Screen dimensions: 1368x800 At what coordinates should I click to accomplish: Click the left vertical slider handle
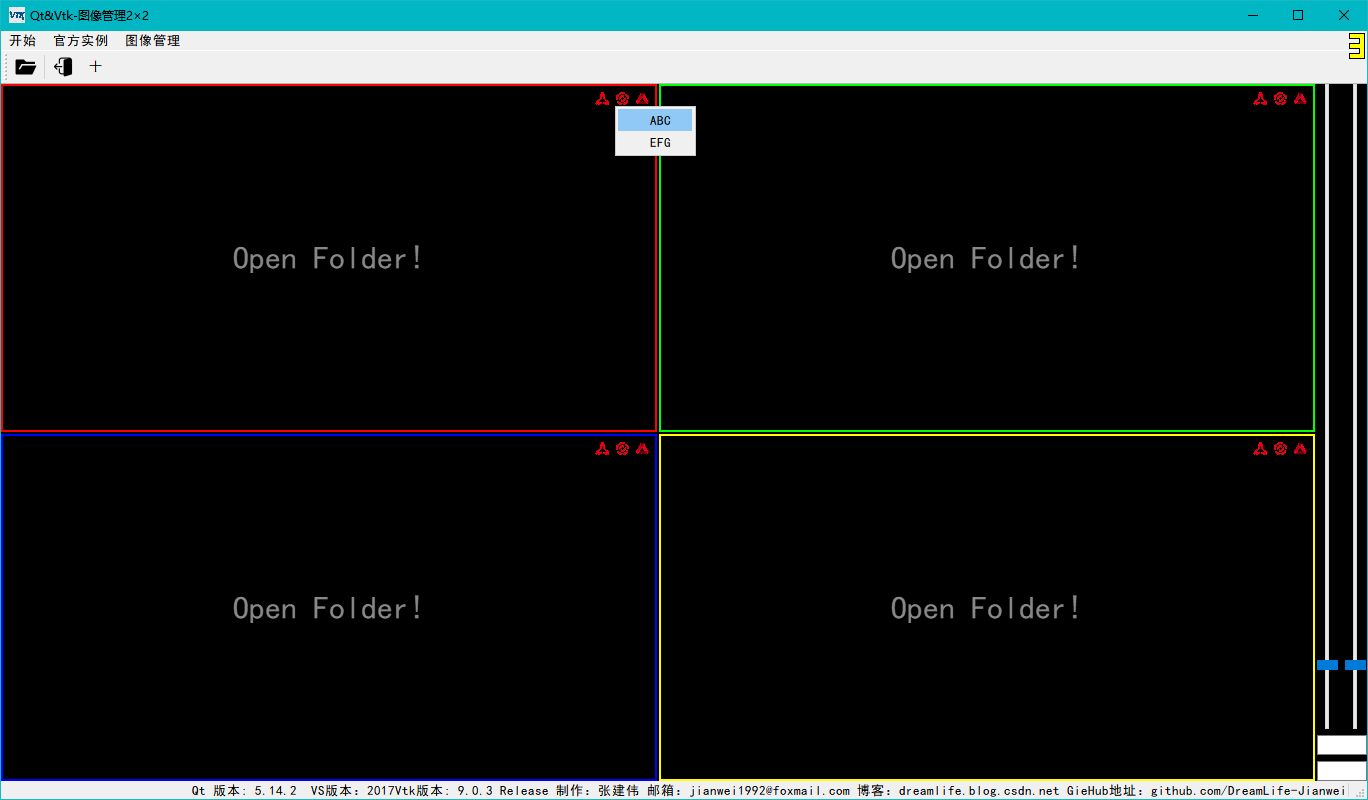(1327, 664)
